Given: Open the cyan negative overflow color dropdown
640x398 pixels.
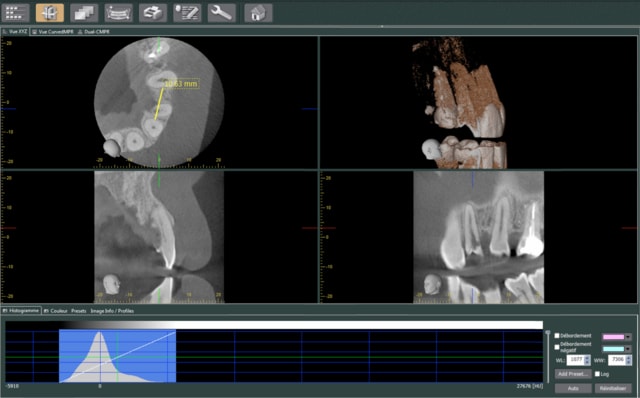Looking at the screenshot, I should [x=617, y=349].
